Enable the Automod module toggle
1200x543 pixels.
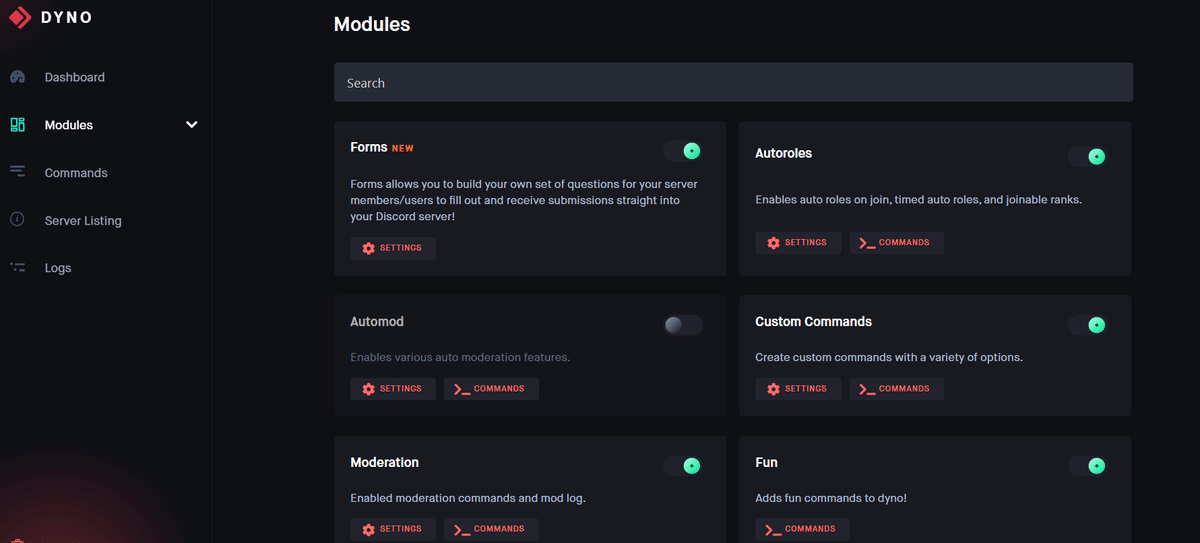(683, 325)
